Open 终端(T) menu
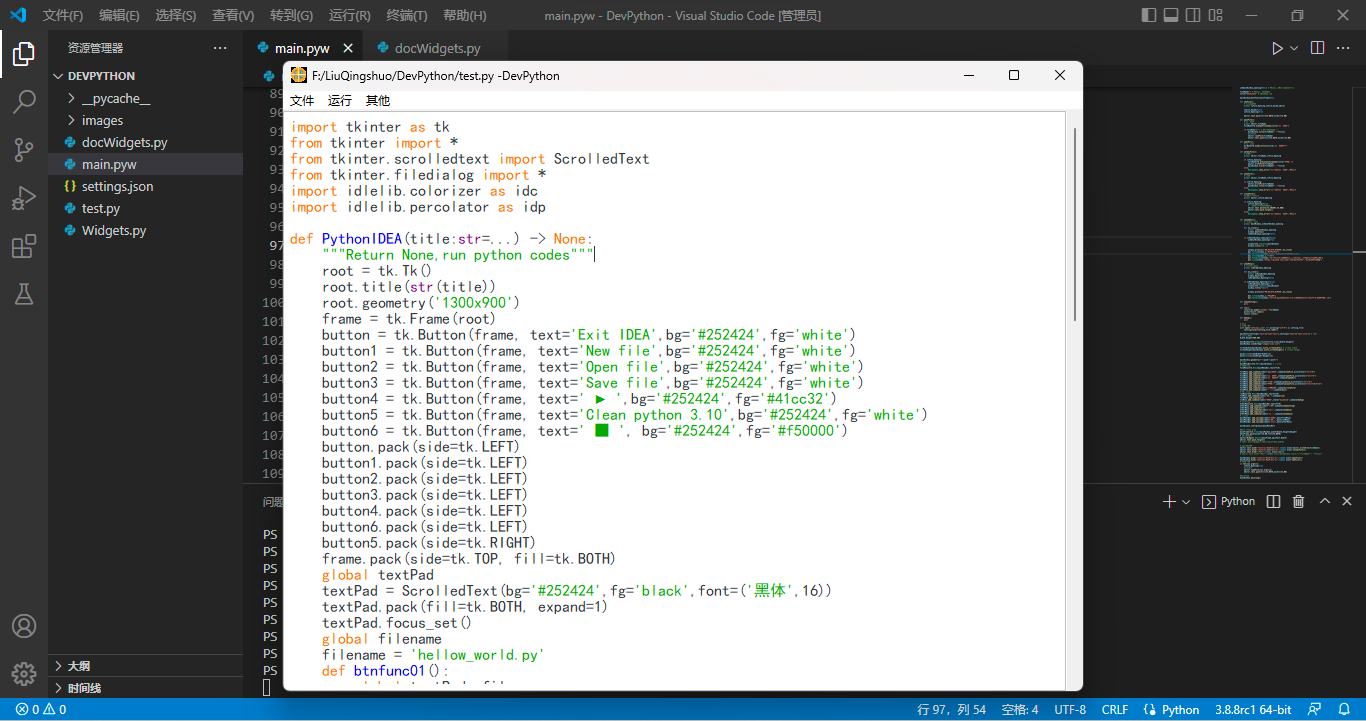This screenshot has height=721, width=1366. pos(406,16)
